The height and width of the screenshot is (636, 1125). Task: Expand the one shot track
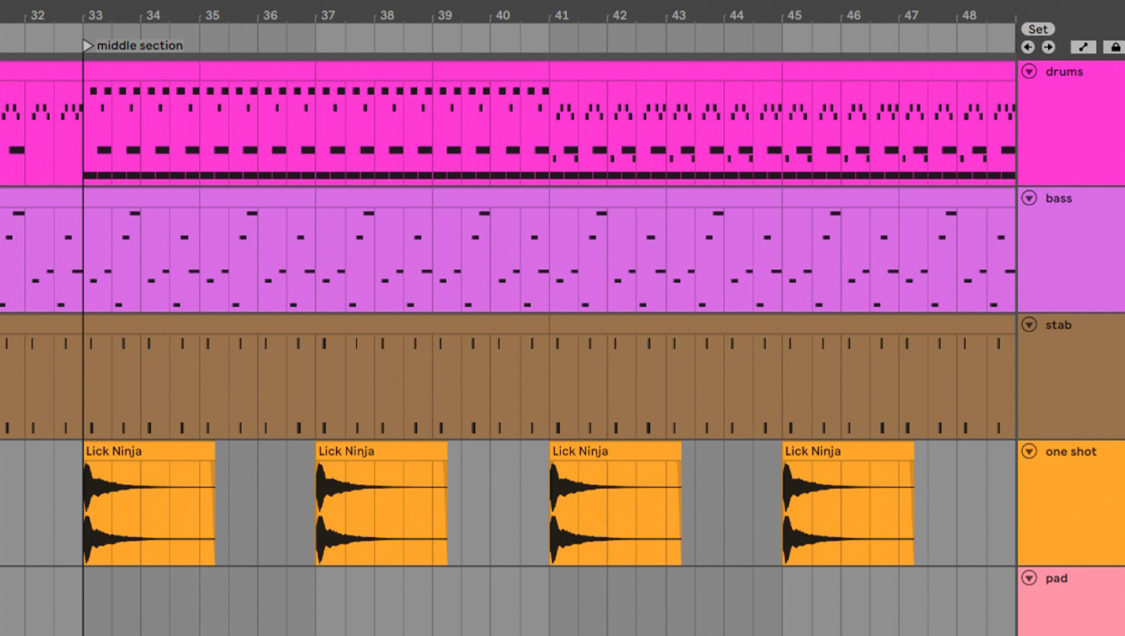tap(1029, 452)
